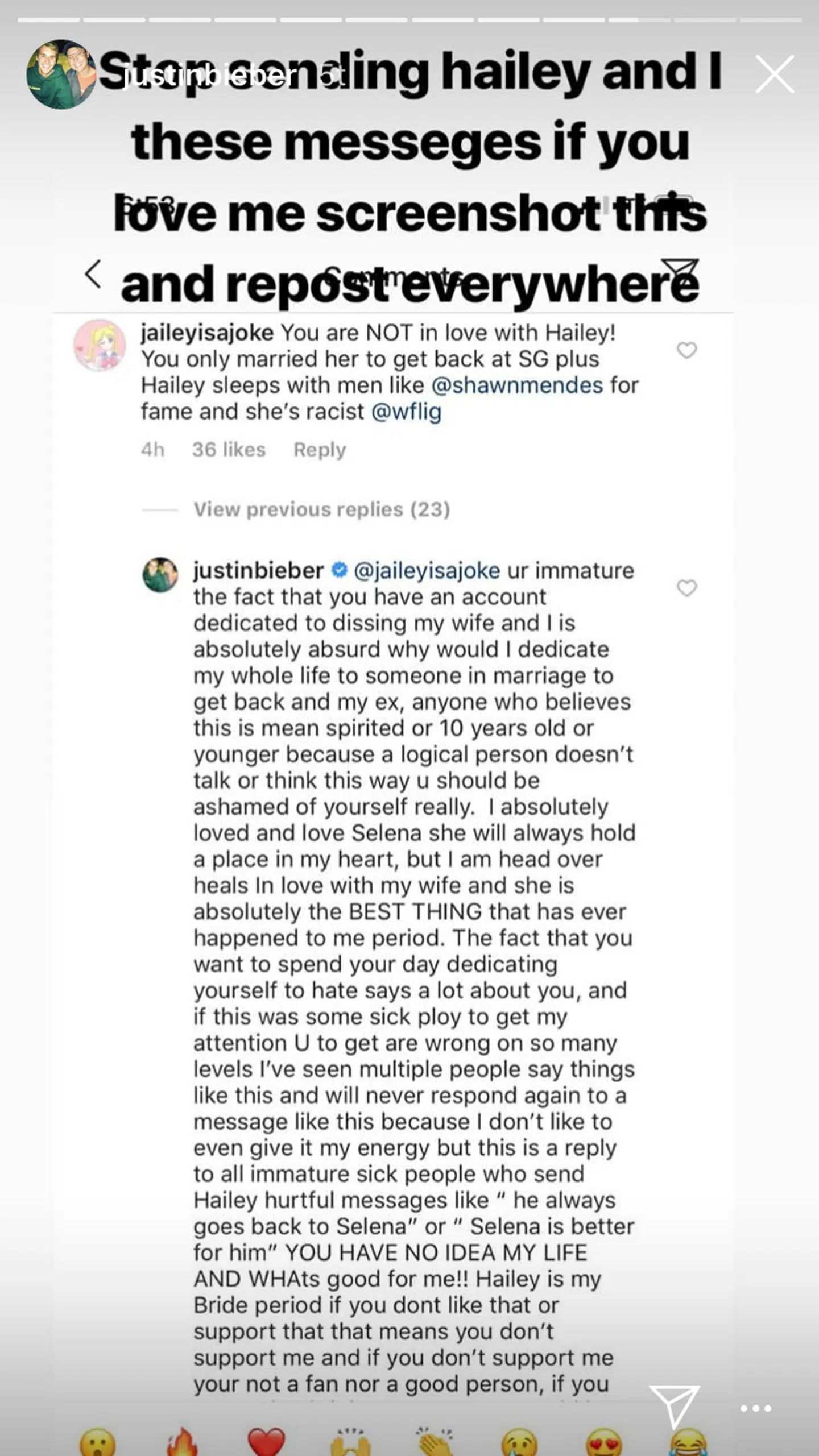The height and width of the screenshot is (1456, 819).
Task: Like justinbieber's reply comment
Action: coord(686,588)
